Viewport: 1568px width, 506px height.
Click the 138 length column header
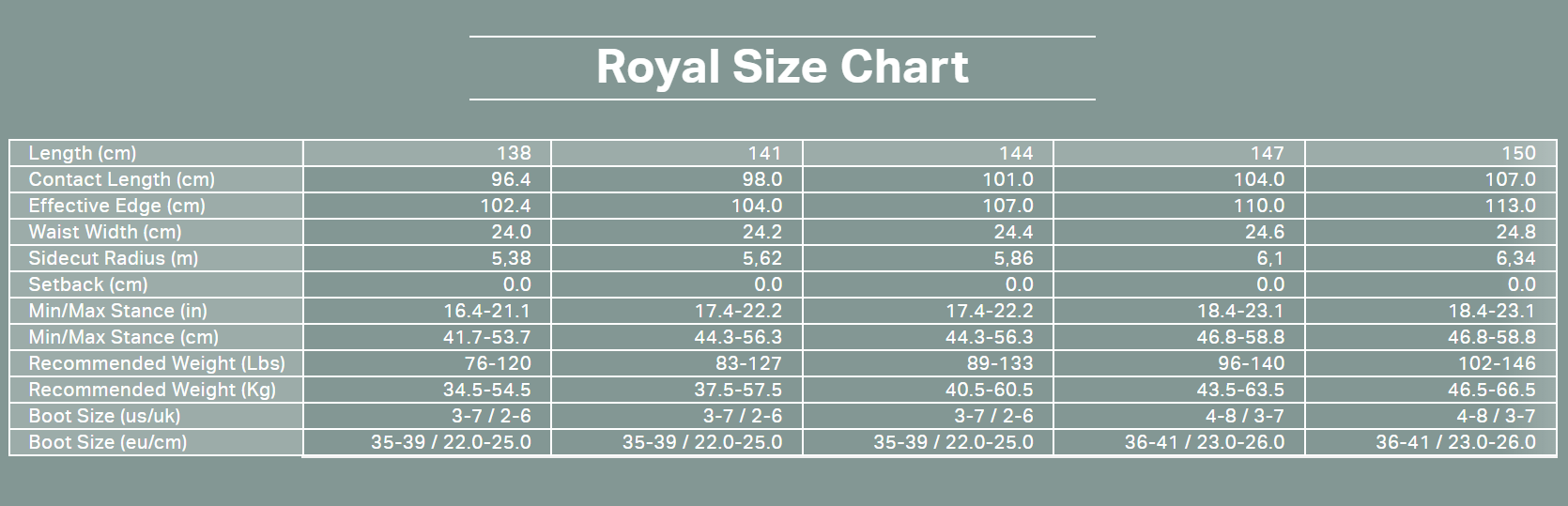click(x=514, y=153)
